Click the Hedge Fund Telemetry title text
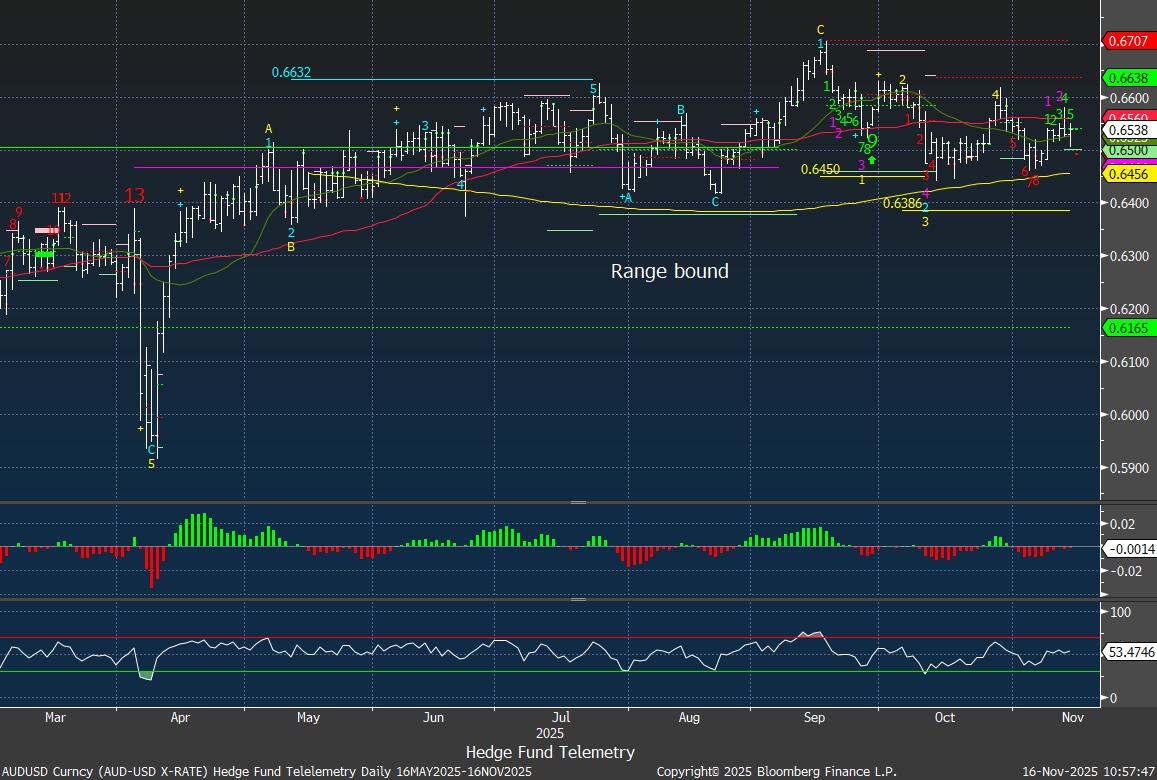The height and width of the screenshot is (780, 1157). click(x=550, y=752)
